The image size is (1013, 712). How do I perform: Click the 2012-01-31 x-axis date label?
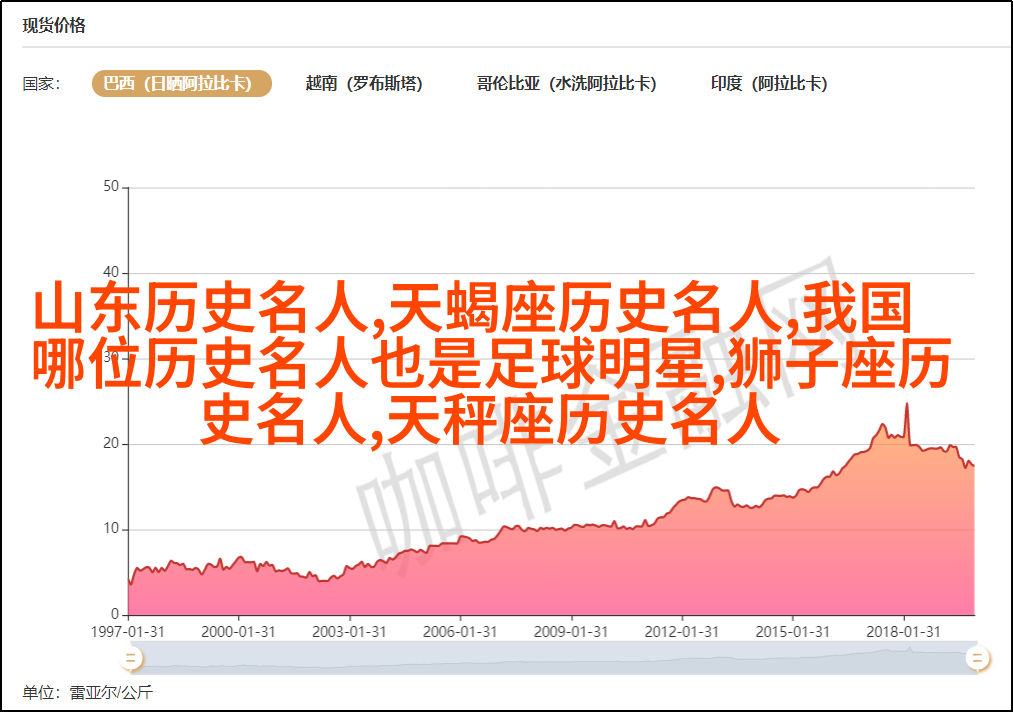pyautogui.click(x=681, y=632)
